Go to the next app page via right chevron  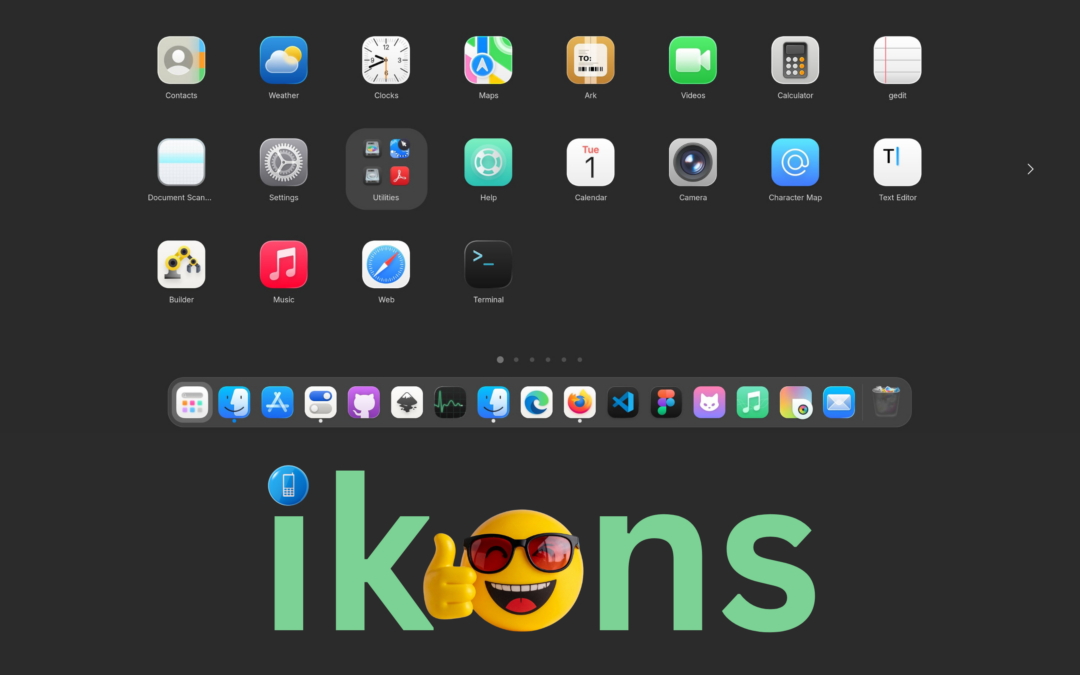tap(1030, 169)
